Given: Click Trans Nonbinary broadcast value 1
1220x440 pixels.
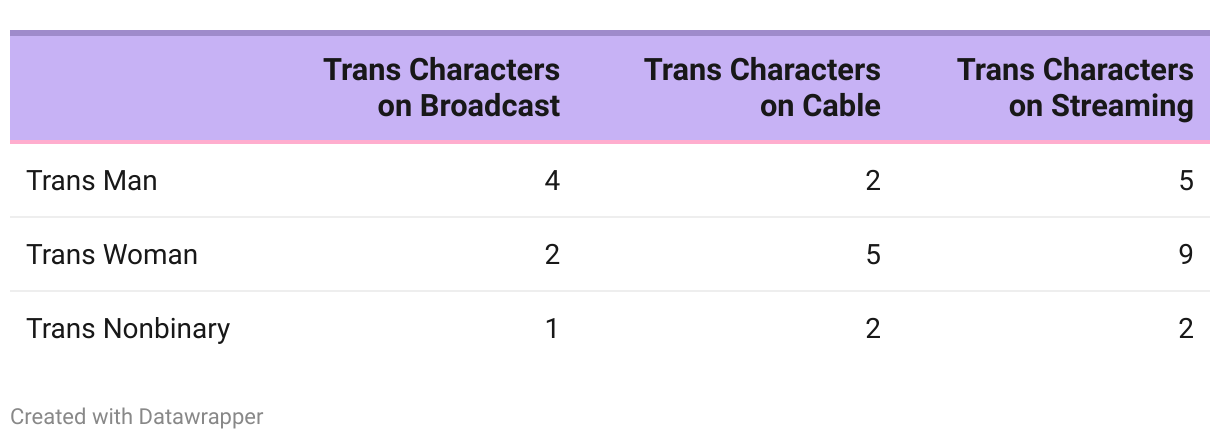Looking at the screenshot, I should [552, 329].
